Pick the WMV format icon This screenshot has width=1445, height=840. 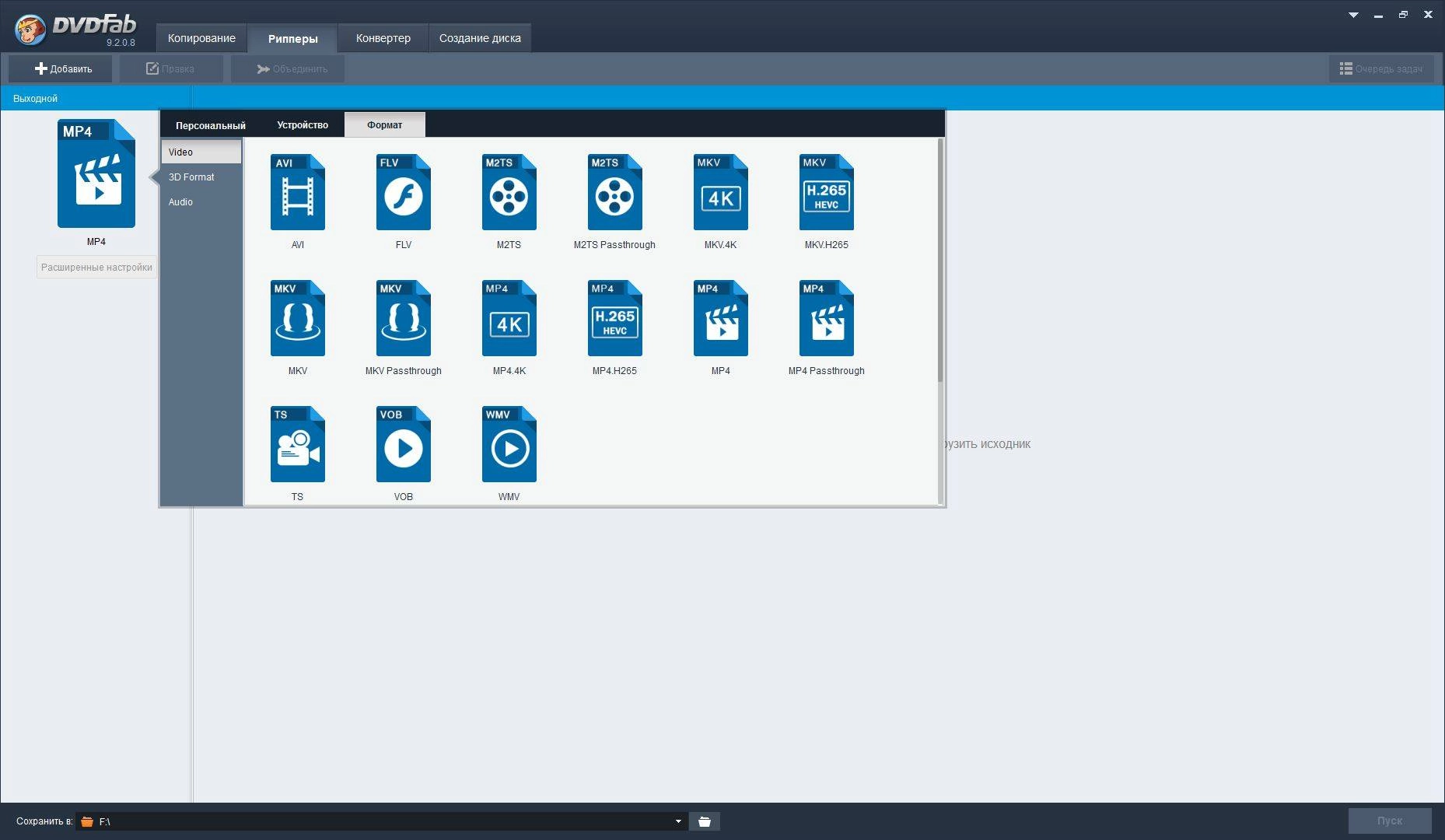tap(509, 444)
